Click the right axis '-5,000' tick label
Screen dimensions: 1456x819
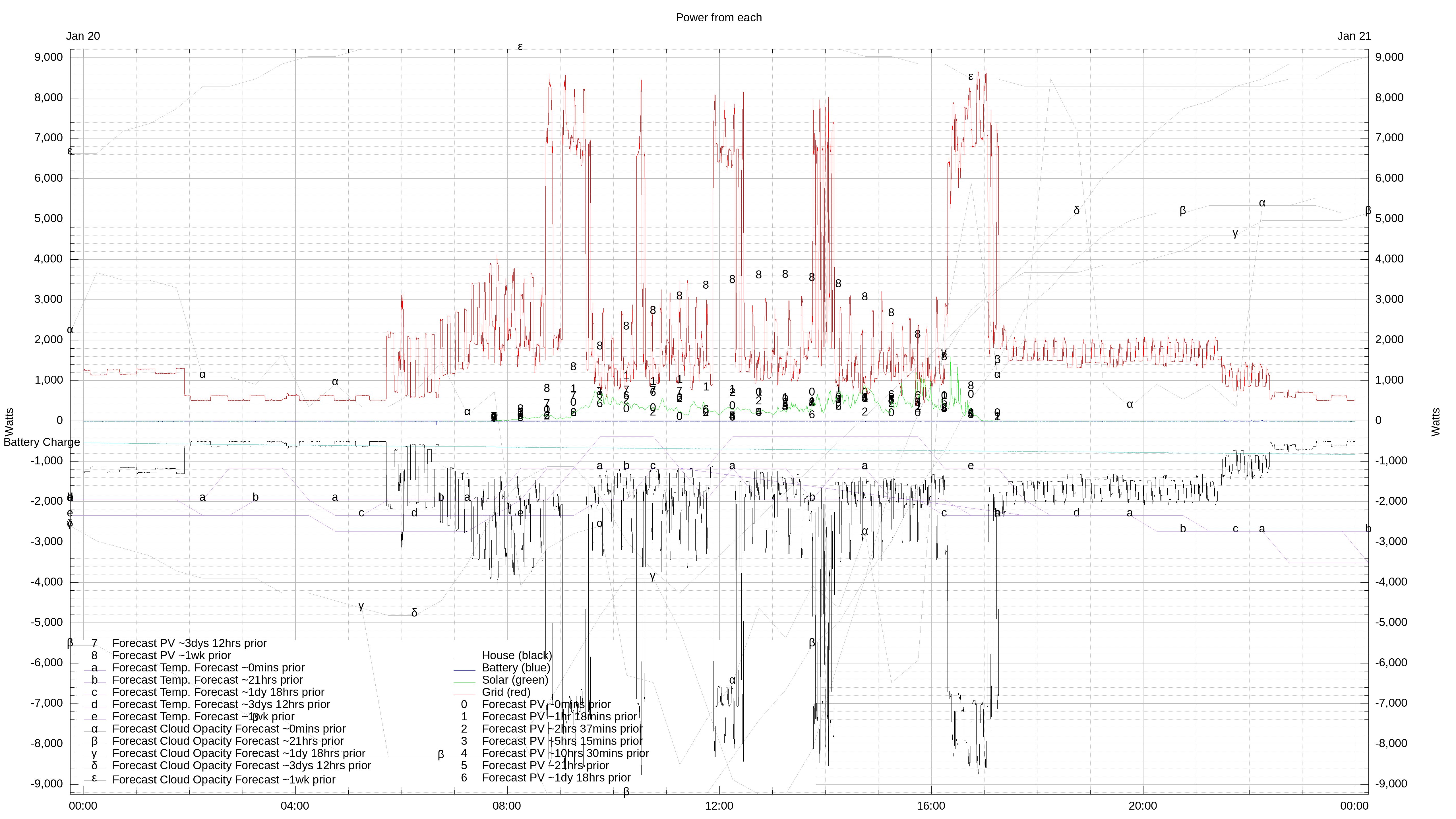tap(1391, 622)
